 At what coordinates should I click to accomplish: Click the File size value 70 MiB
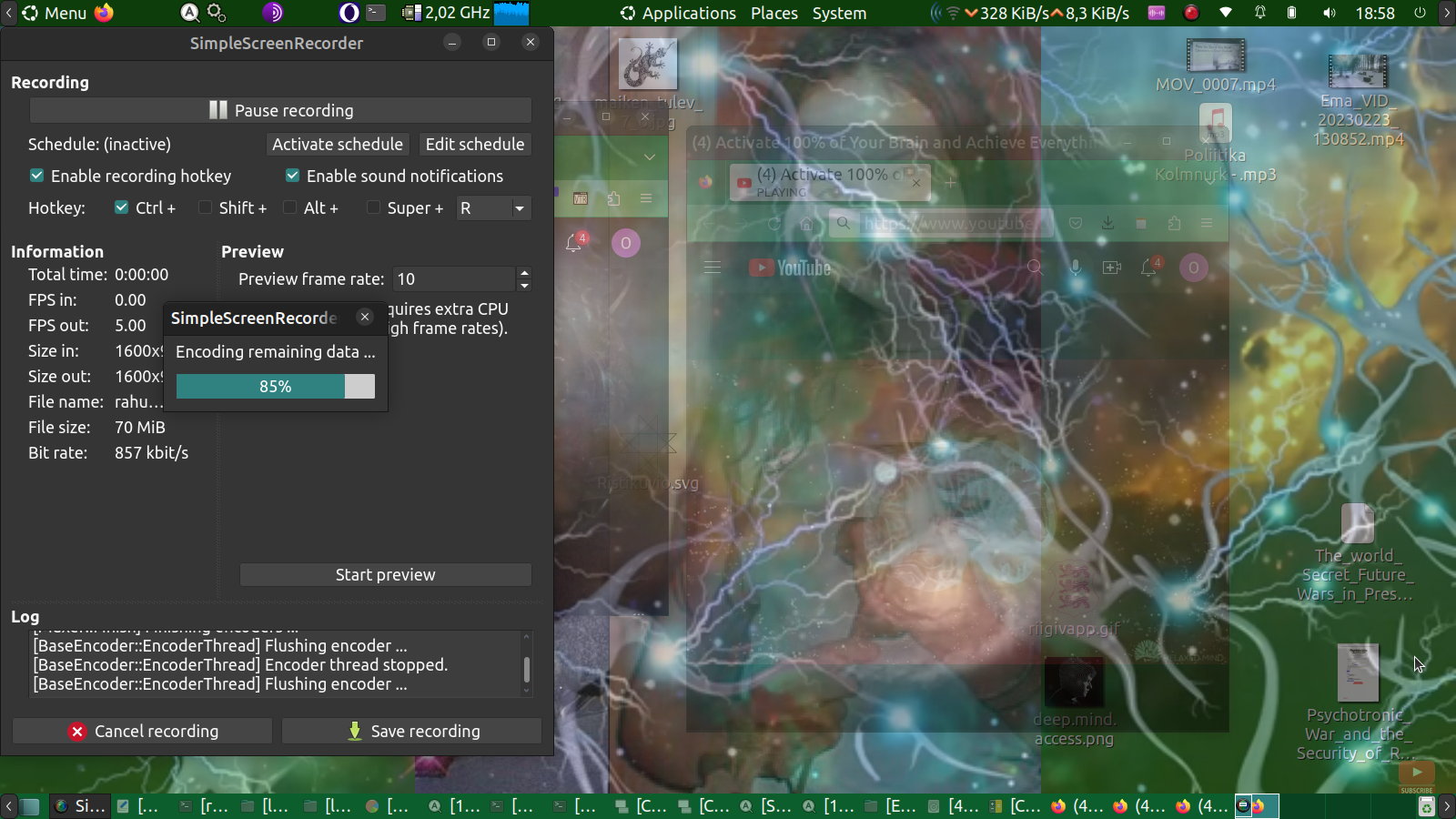coord(140,427)
